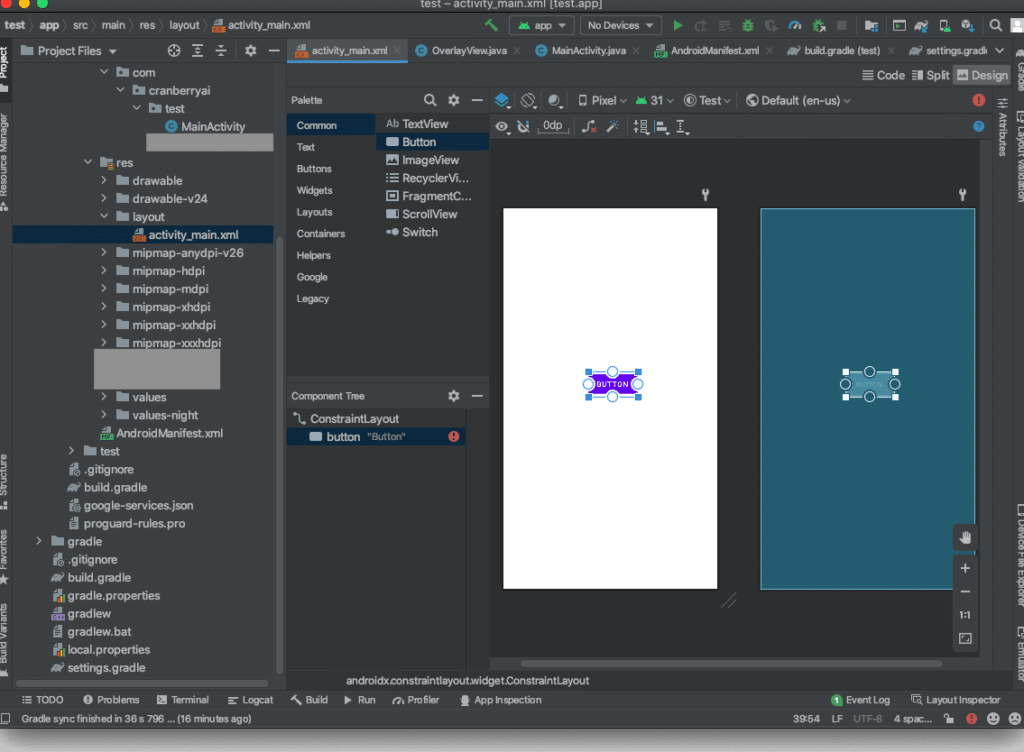This screenshot has height=752, width=1024.
Task: Click the blue help icon in the design toolbar
Action: pos(978,127)
